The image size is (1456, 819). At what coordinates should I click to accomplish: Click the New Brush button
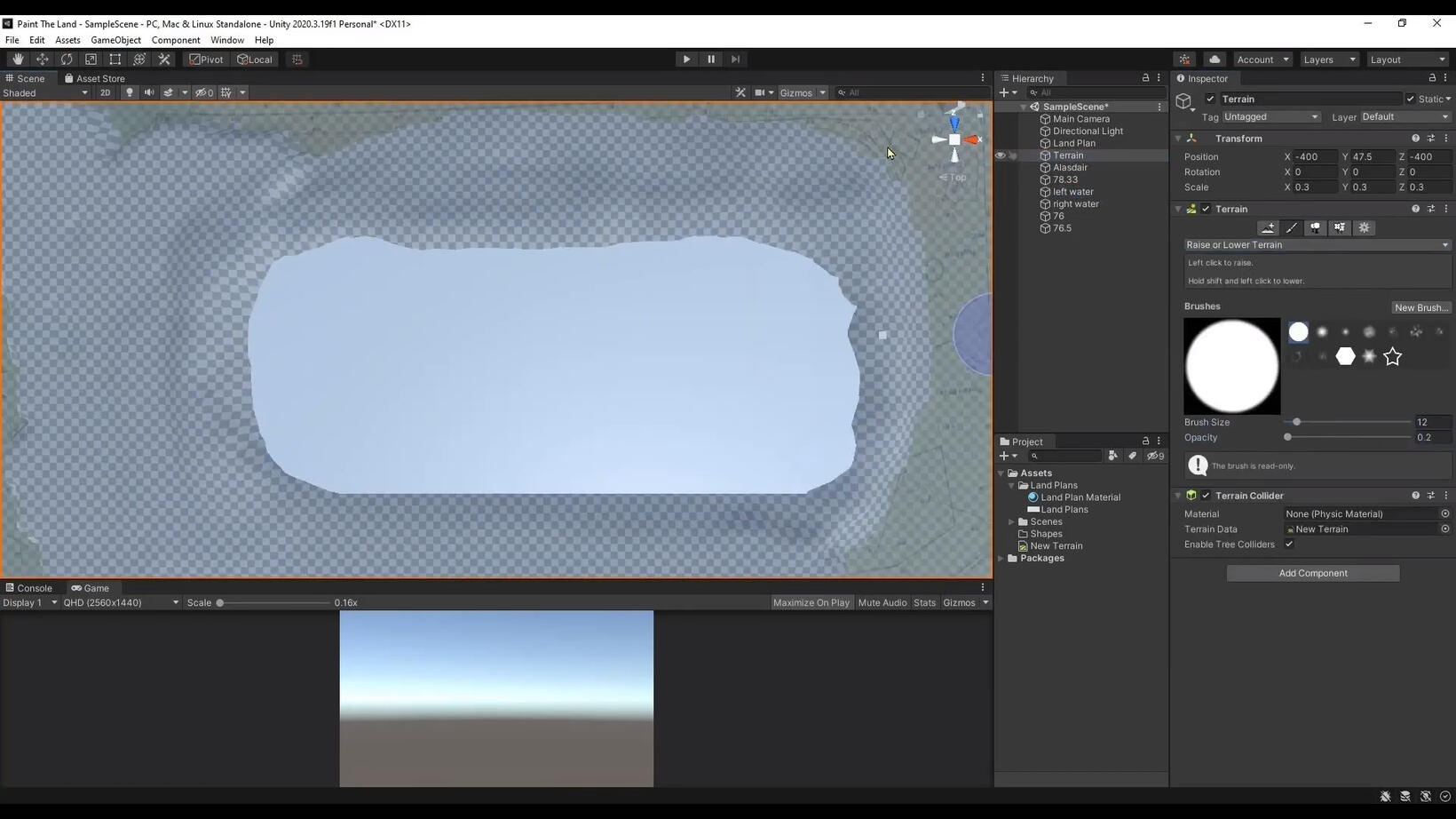click(1421, 307)
